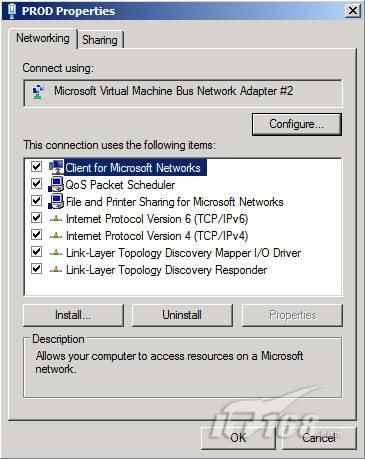Click the Topology Discovery Responder icon
This screenshot has height=459, width=365.
pos(56,270)
